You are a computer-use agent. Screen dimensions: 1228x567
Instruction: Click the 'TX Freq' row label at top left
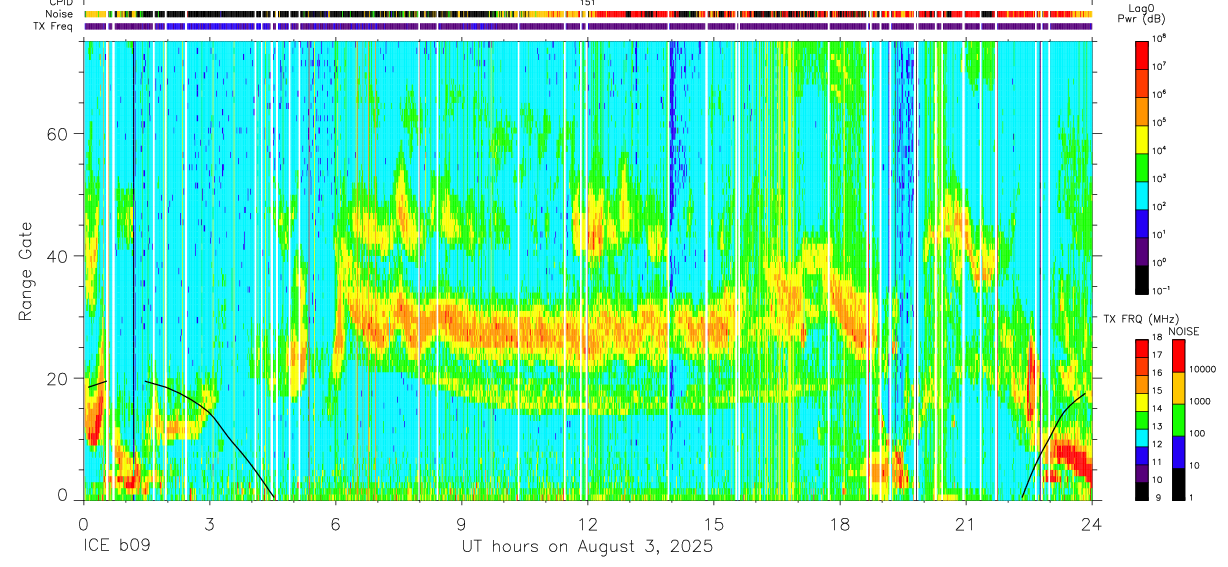tap(55, 26)
